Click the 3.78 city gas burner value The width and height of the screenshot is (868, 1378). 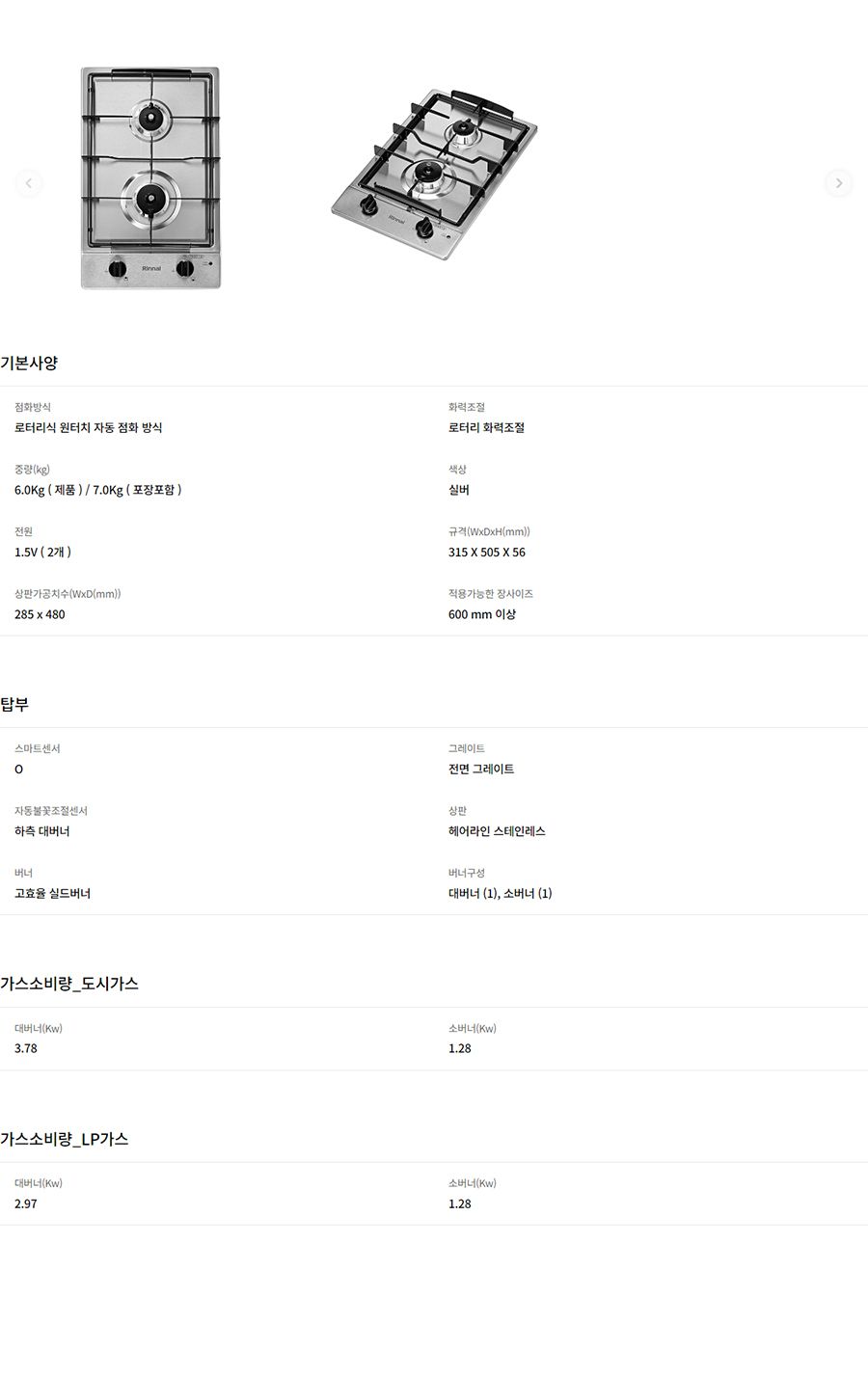(x=26, y=1048)
